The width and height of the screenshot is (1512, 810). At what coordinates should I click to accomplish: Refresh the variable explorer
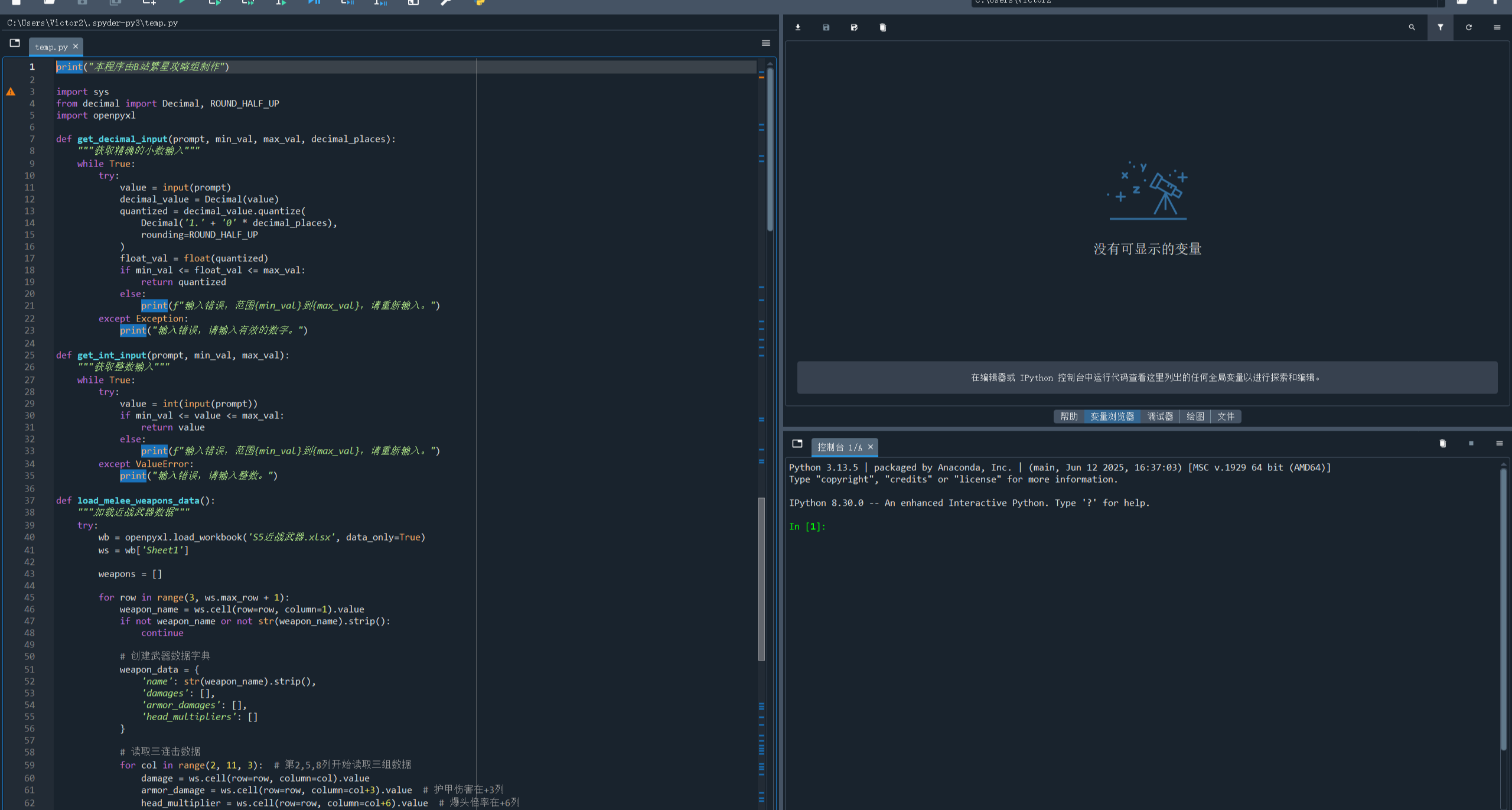(x=1468, y=27)
